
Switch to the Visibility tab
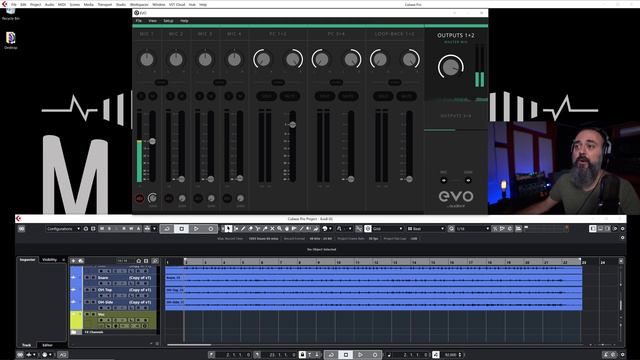(49, 260)
